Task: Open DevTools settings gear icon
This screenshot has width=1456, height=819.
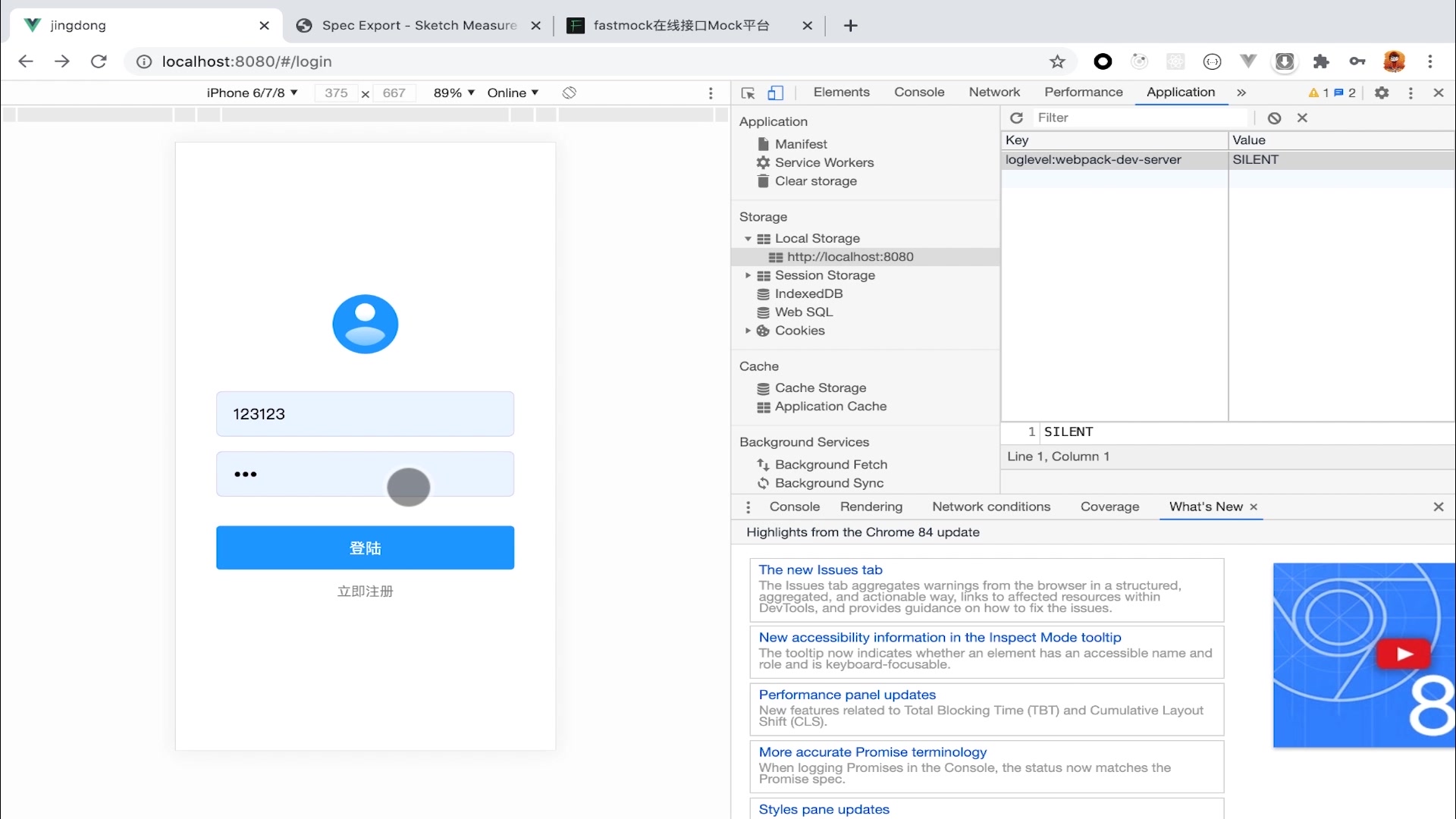Action: coord(1382,93)
